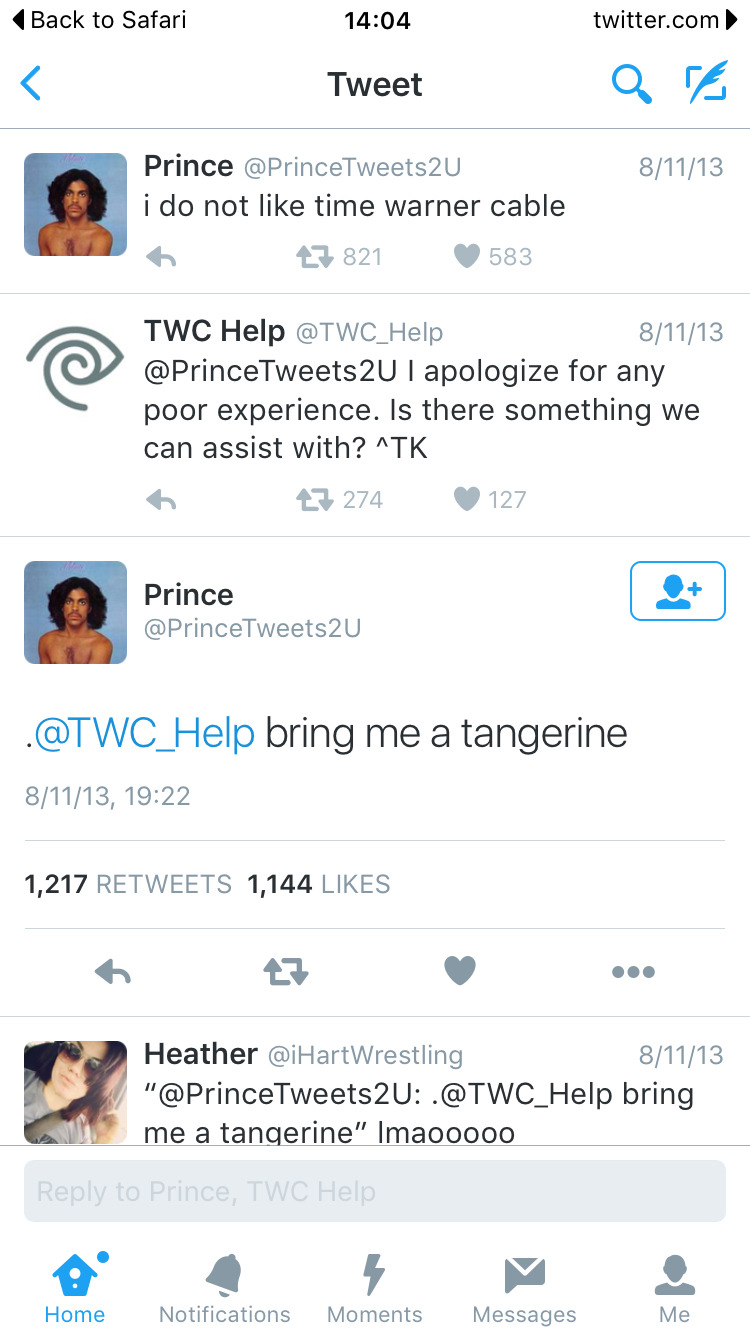Retweet TWC Help's reply showing 274
The width and height of the screenshot is (750, 1334).
(x=340, y=499)
